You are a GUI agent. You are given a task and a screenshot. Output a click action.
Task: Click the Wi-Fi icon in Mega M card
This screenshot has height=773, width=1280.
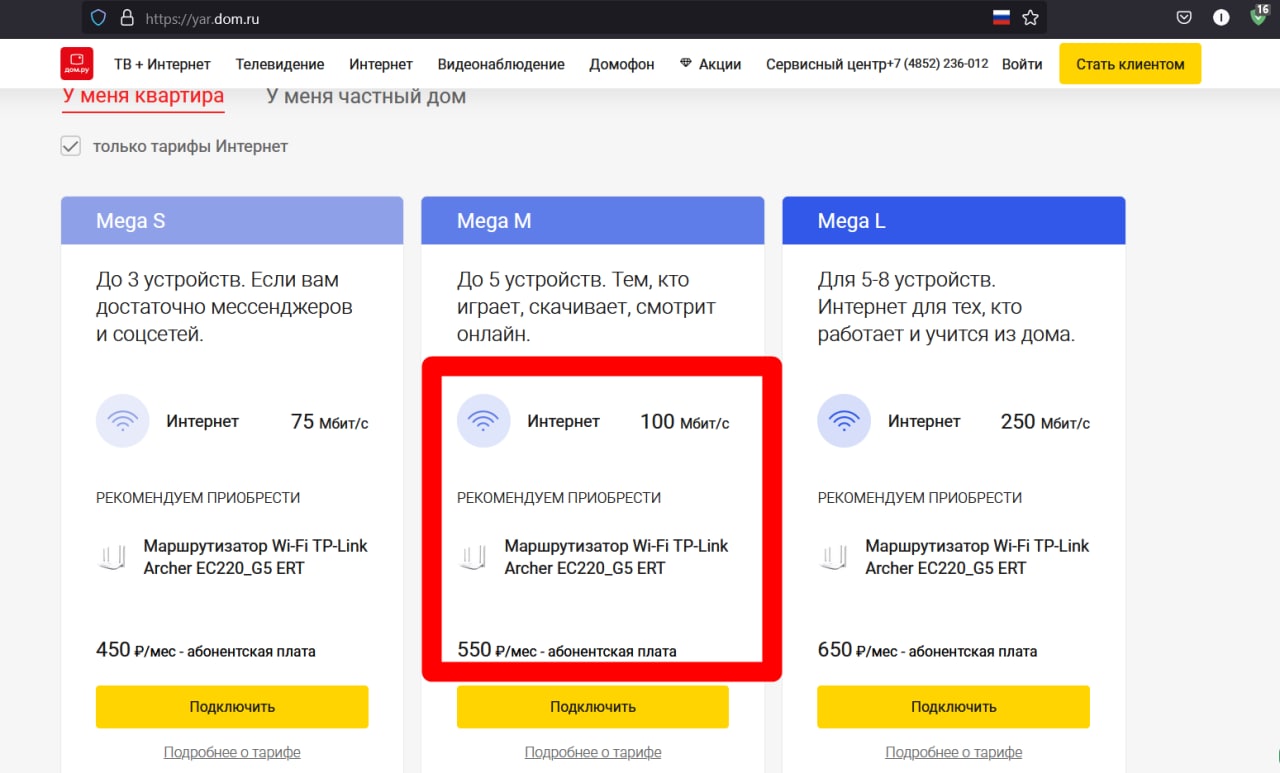(x=484, y=421)
